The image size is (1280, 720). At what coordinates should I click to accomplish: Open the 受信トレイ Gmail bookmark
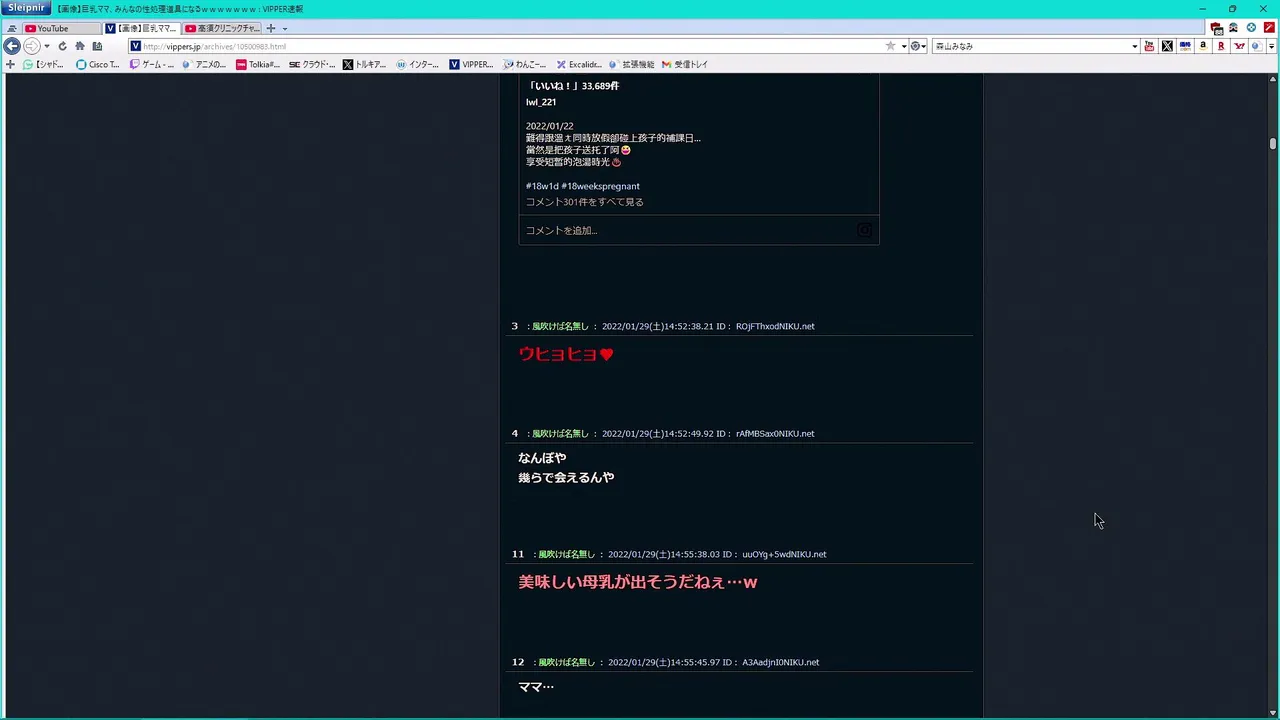coord(685,64)
